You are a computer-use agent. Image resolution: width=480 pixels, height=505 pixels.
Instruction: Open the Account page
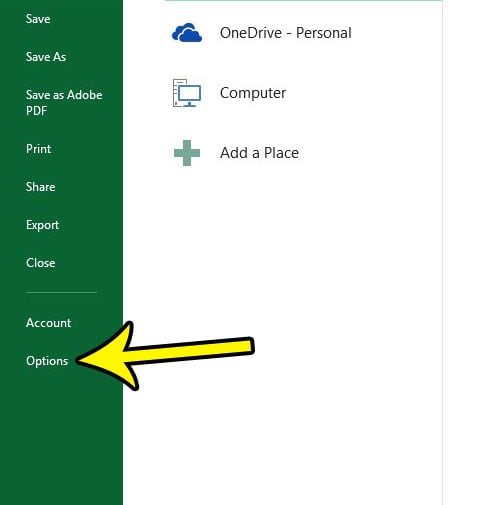point(49,323)
